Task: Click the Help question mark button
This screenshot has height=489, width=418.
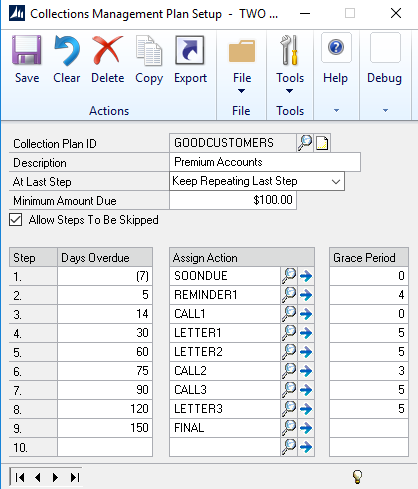Action: [x=336, y=47]
